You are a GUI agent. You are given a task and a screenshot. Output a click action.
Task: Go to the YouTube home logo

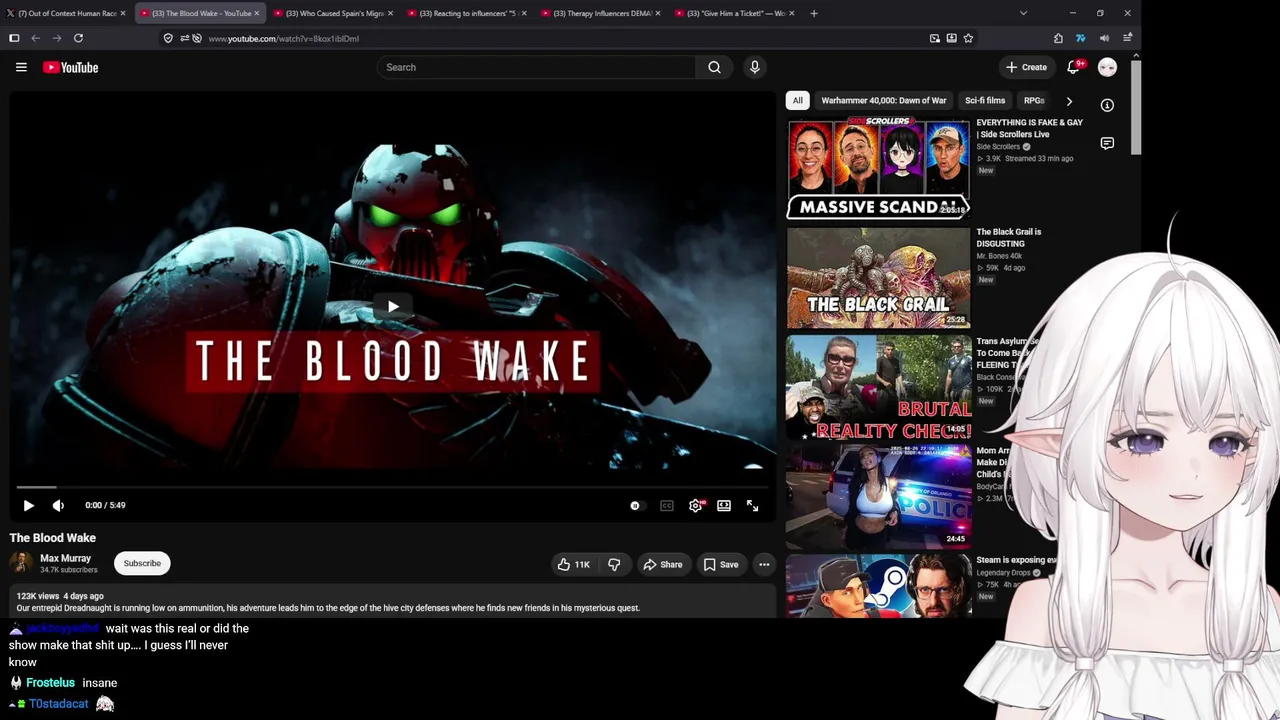pyautogui.click(x=70, y=67)
